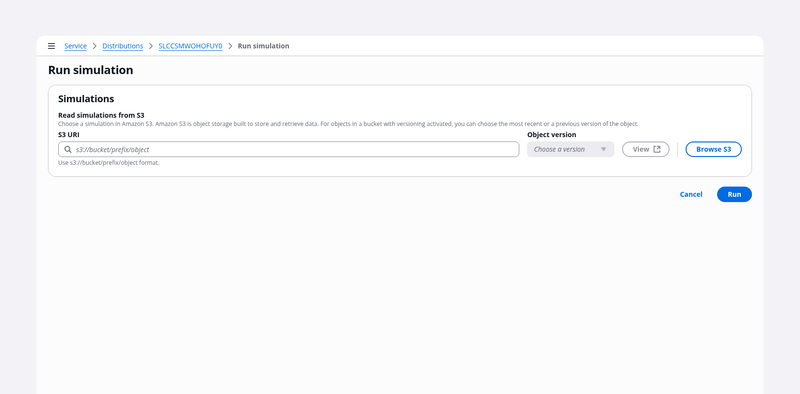Click the s3://bucket/prefix/object format hint text
Image resolution: width=800 pixels, height=394 pixels.
click(x=109, y=163)
